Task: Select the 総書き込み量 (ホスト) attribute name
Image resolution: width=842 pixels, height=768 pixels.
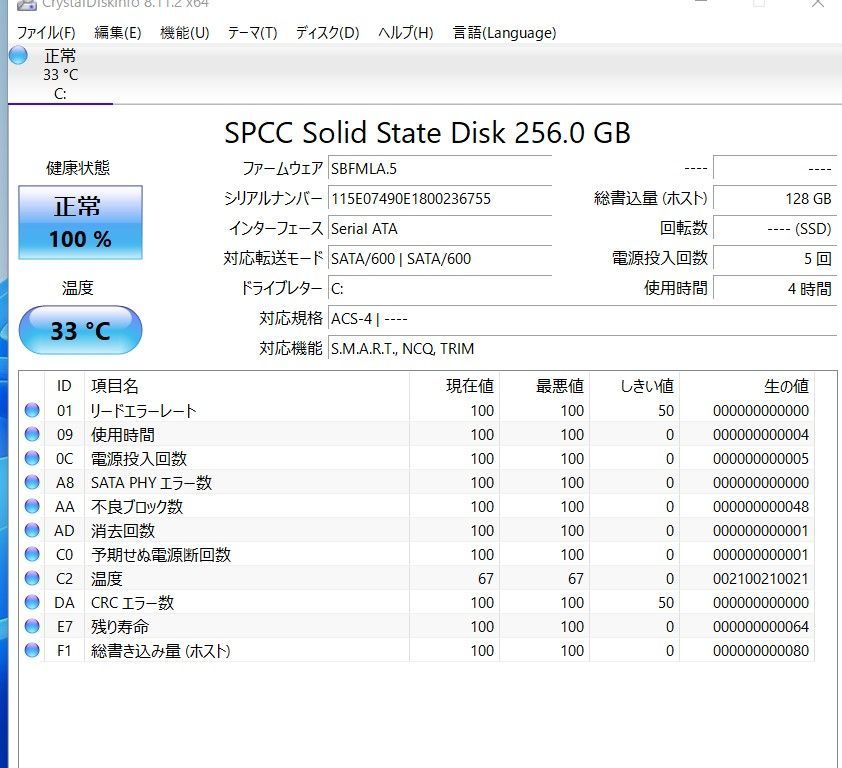Action: tap(161, 651)
